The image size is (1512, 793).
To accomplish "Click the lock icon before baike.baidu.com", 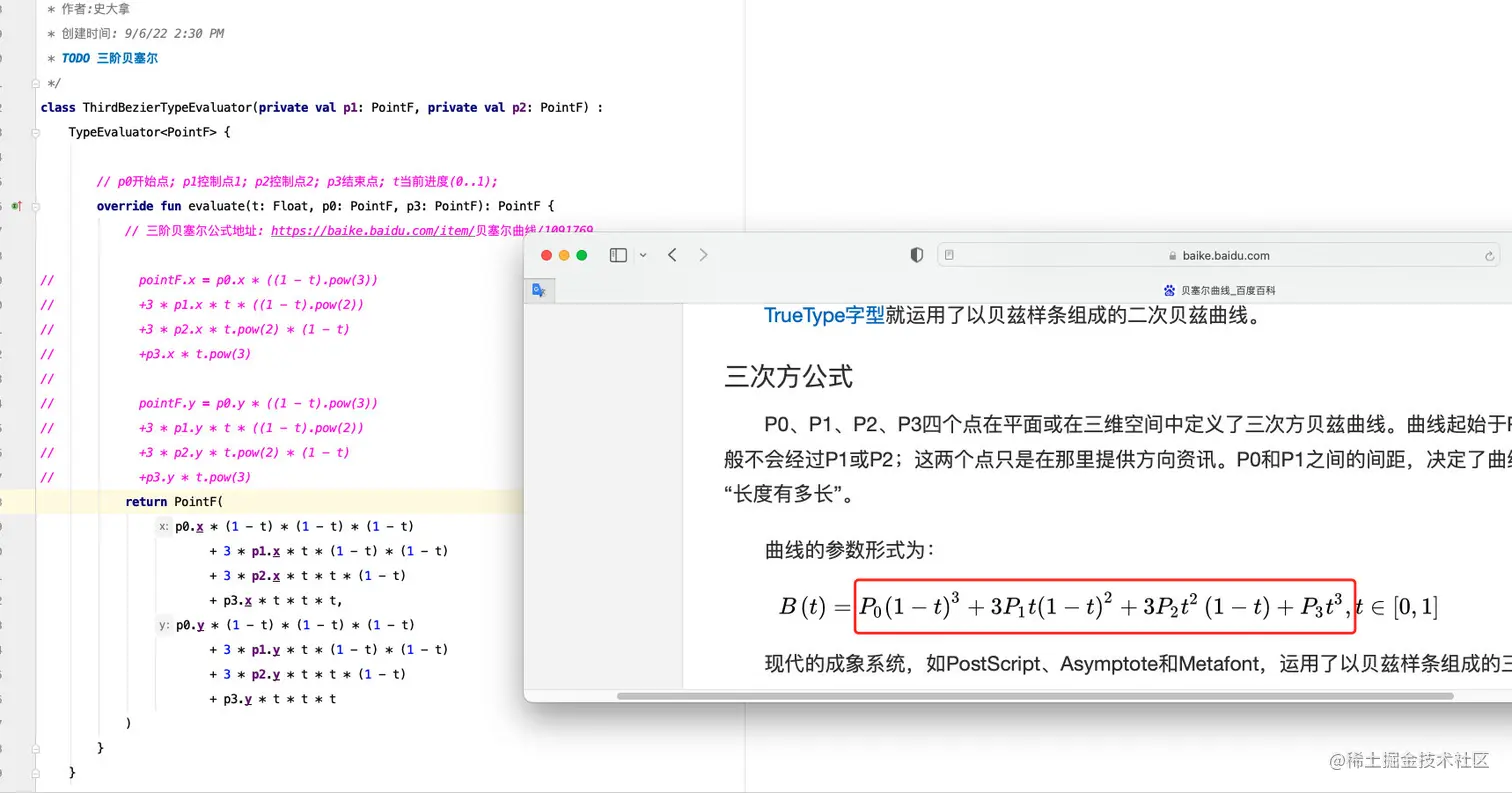I will point(1173,256).
